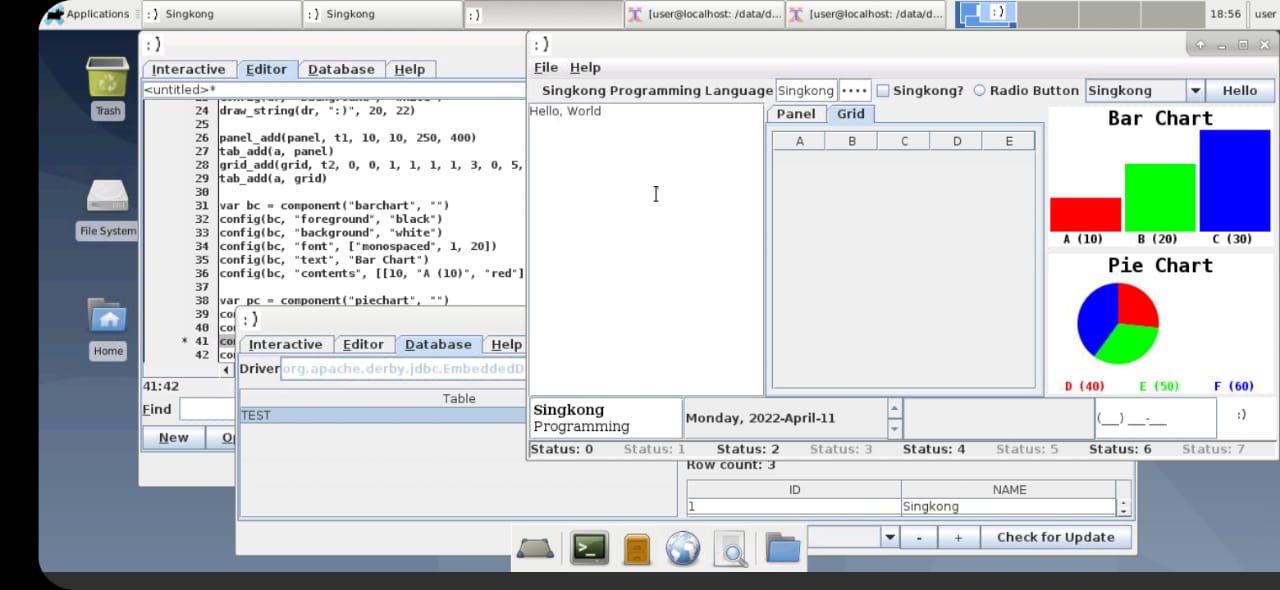Click Status: 6 in status bar
1280x590 pixels.
[x=1120, y=449]
